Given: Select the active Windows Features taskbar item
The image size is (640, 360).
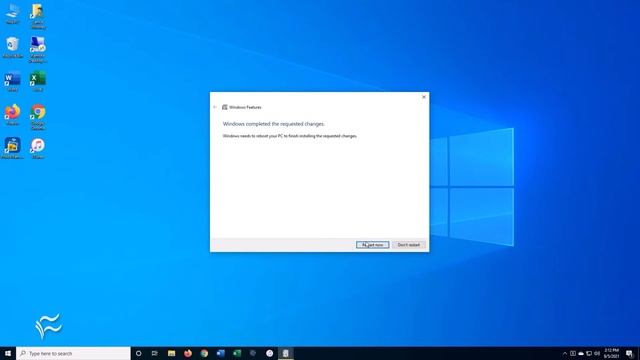Looking at the screenshot, I should click(x=286, y=353).
